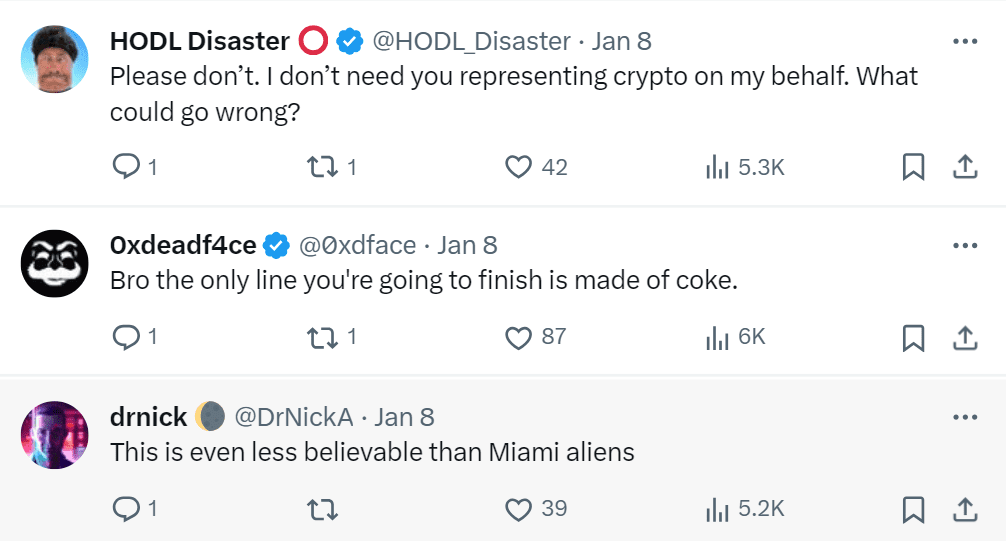Bookmark 0xdeadf4ce's tweet
The height and width of the screenshot is (541, 1006).
coord(913,338)
